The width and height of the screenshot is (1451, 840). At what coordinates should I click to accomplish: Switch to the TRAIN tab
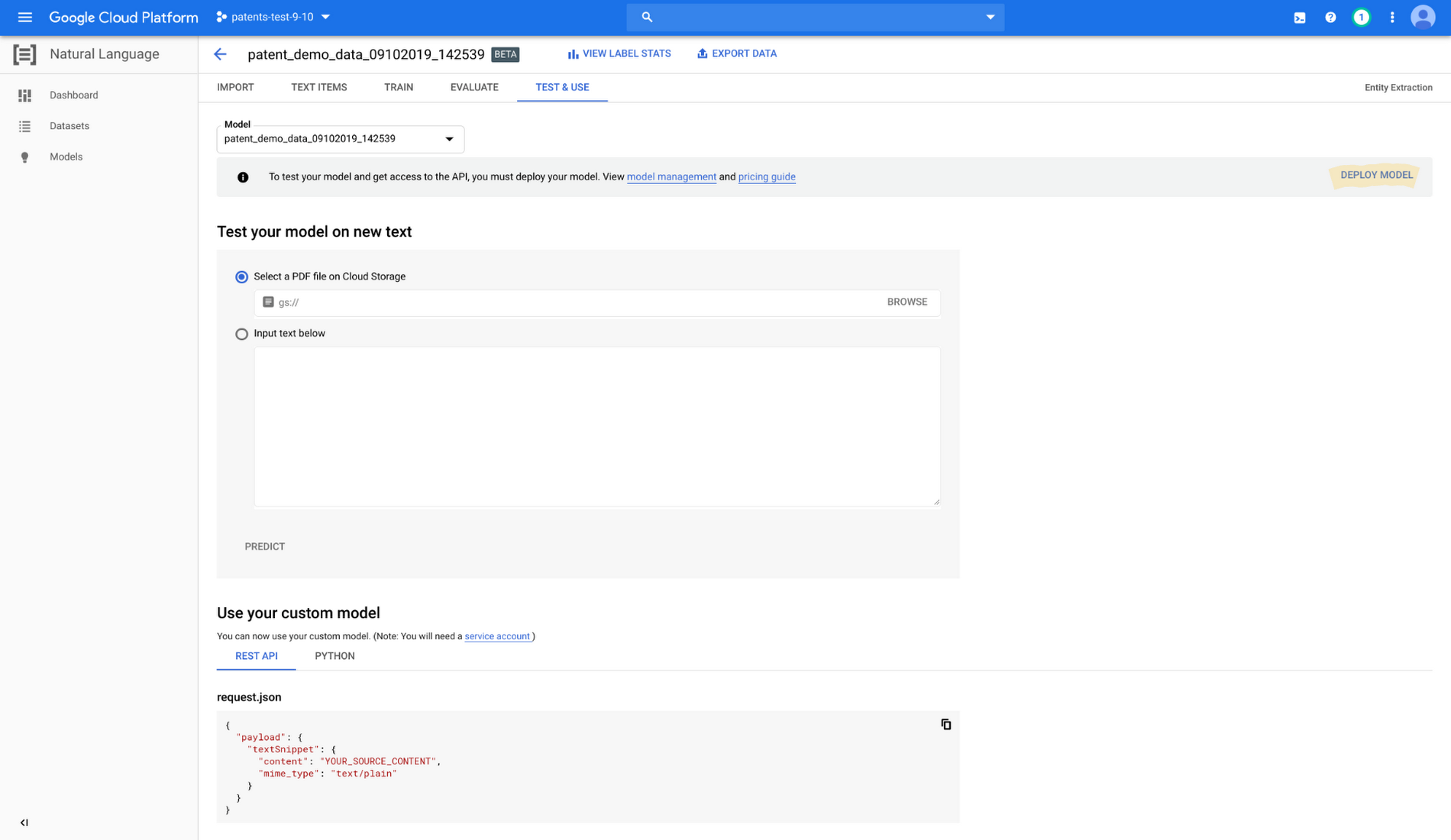[399, 87]
